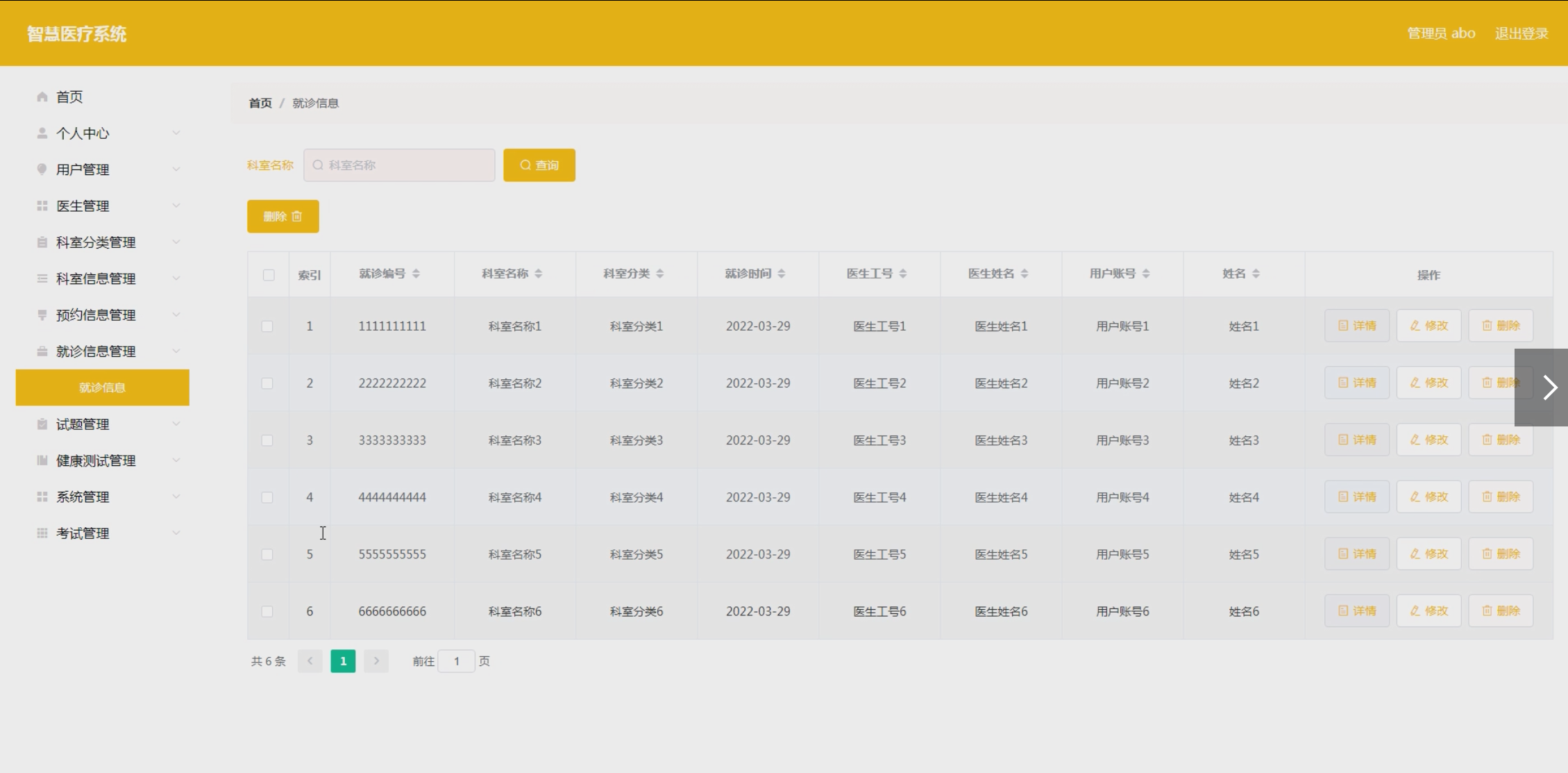Check the row 3 checkbox
Image resolution: width=1568 pixels, height=773 pixels.
click(267, 440)
